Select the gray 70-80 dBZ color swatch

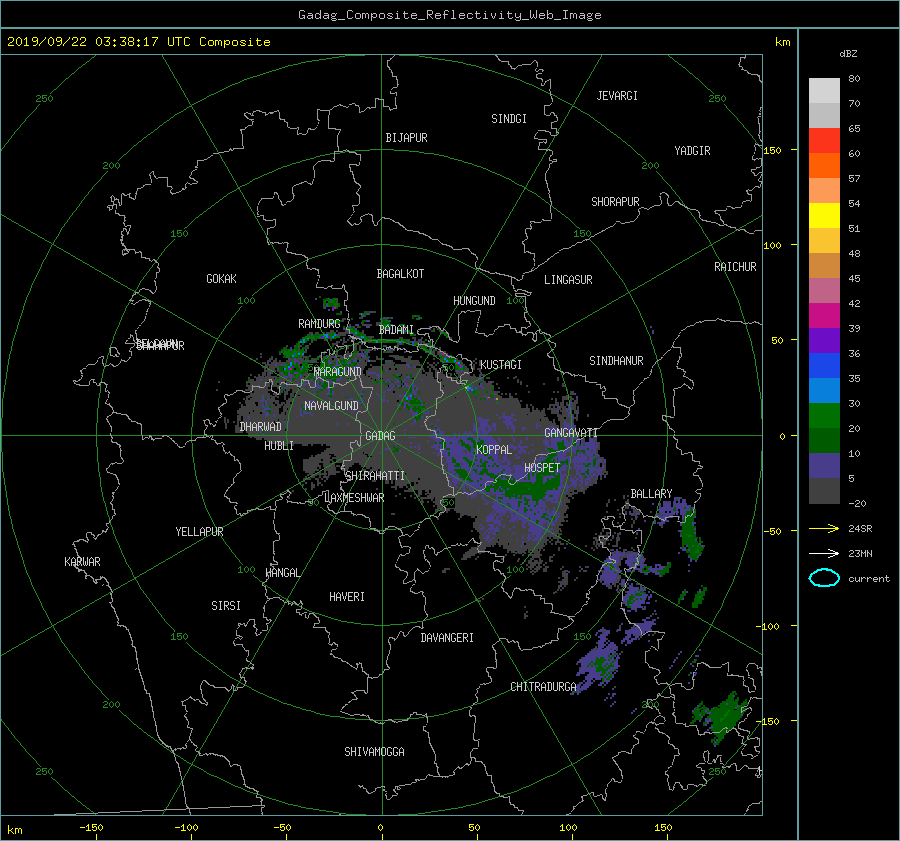824,91
